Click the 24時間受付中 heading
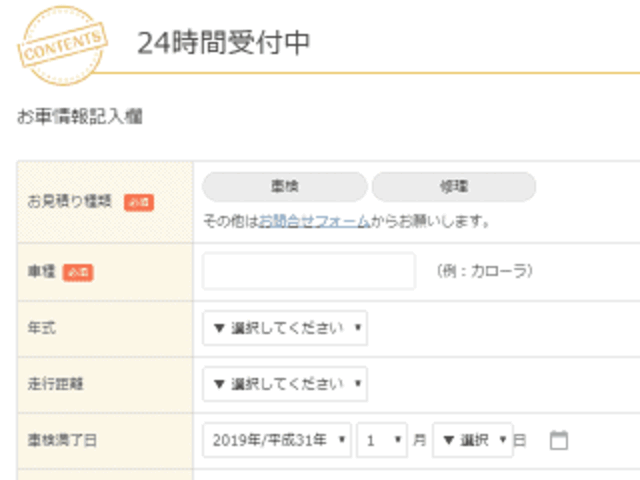Viewport: 640px width, 480px height. 223,43
